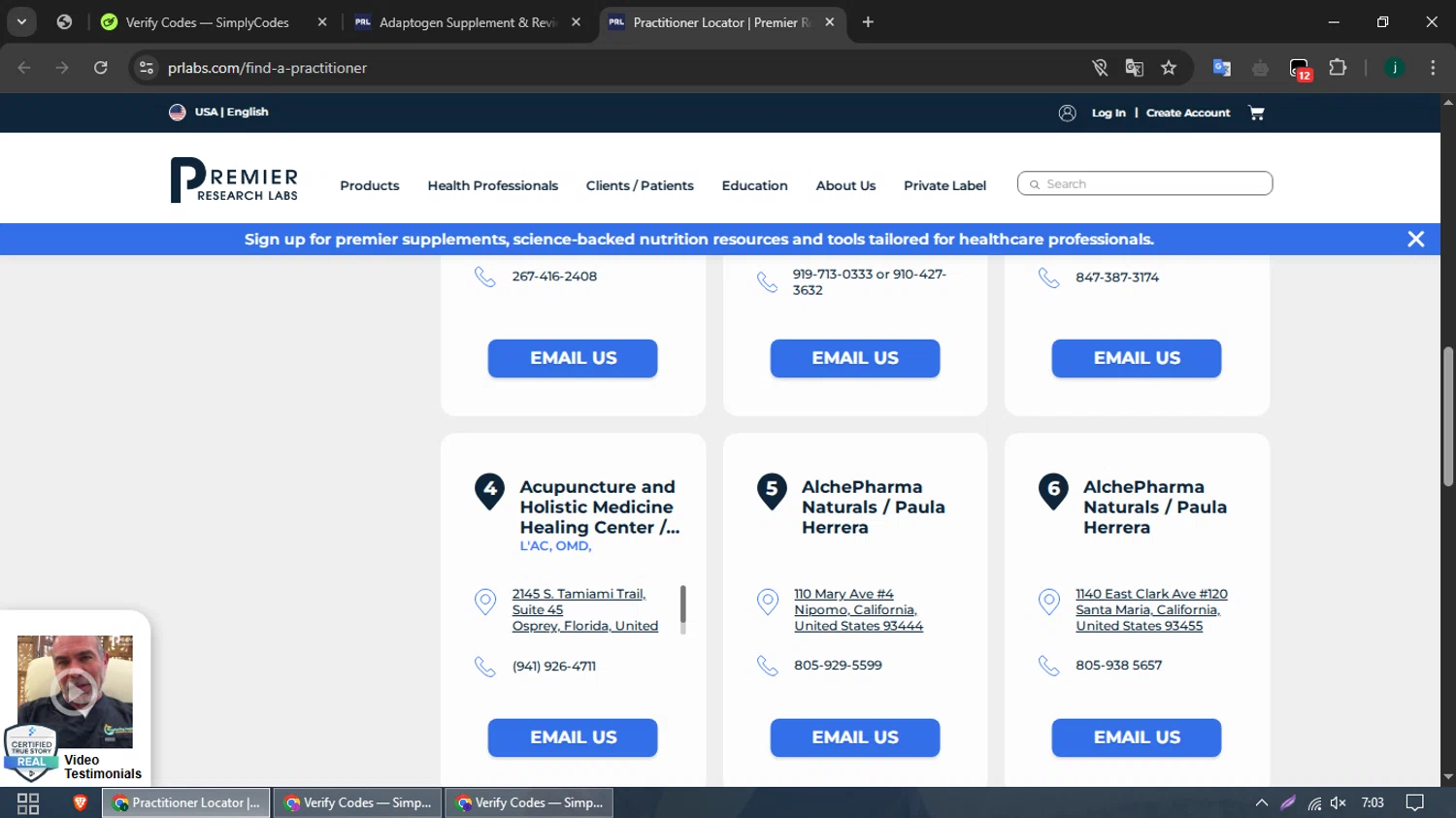Open the Products menu

click(x=370, y=185)
